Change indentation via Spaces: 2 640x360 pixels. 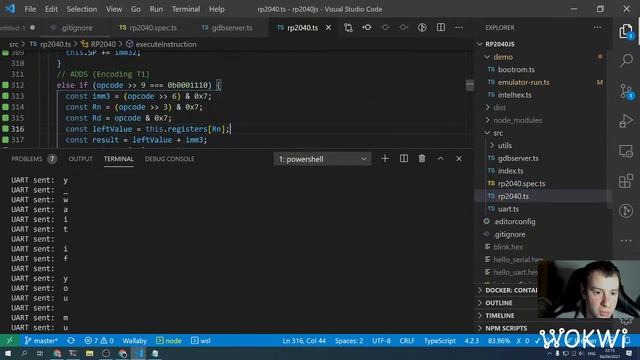[x=349, y=340]
